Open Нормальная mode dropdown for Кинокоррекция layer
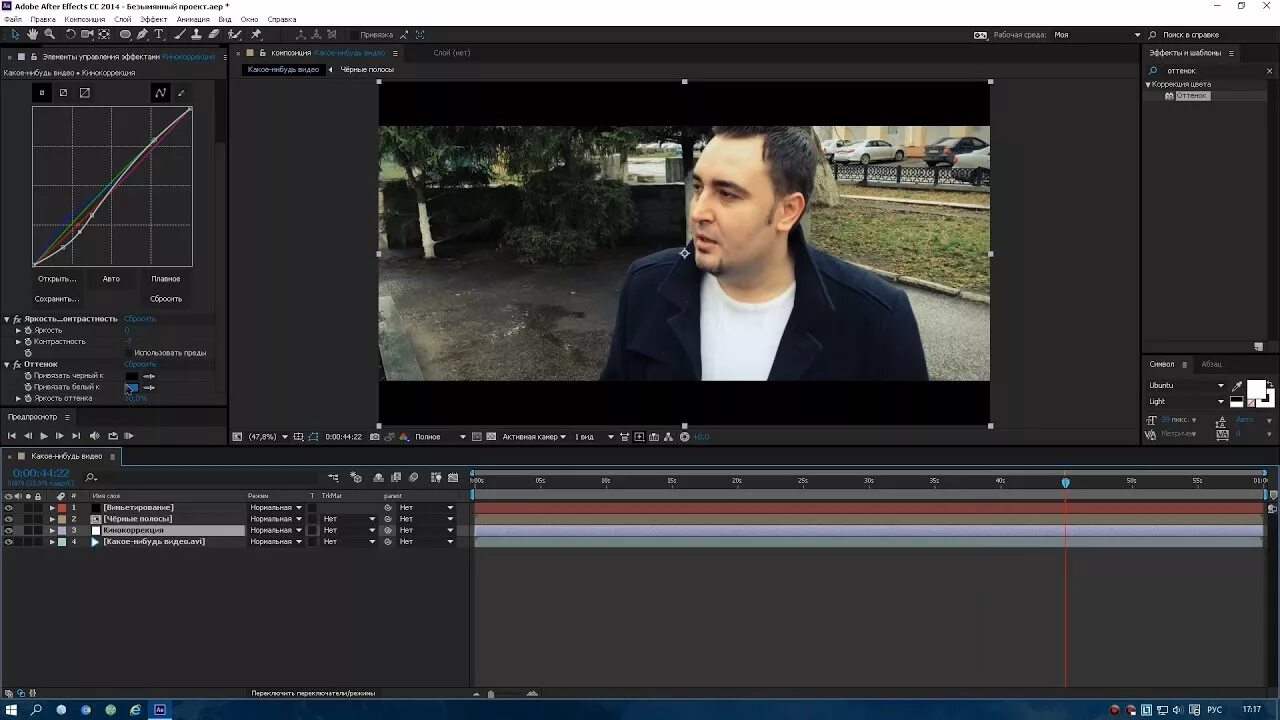Image resolution: width=1280 pixels, height=720 pixels. click(x=275, y=530)
